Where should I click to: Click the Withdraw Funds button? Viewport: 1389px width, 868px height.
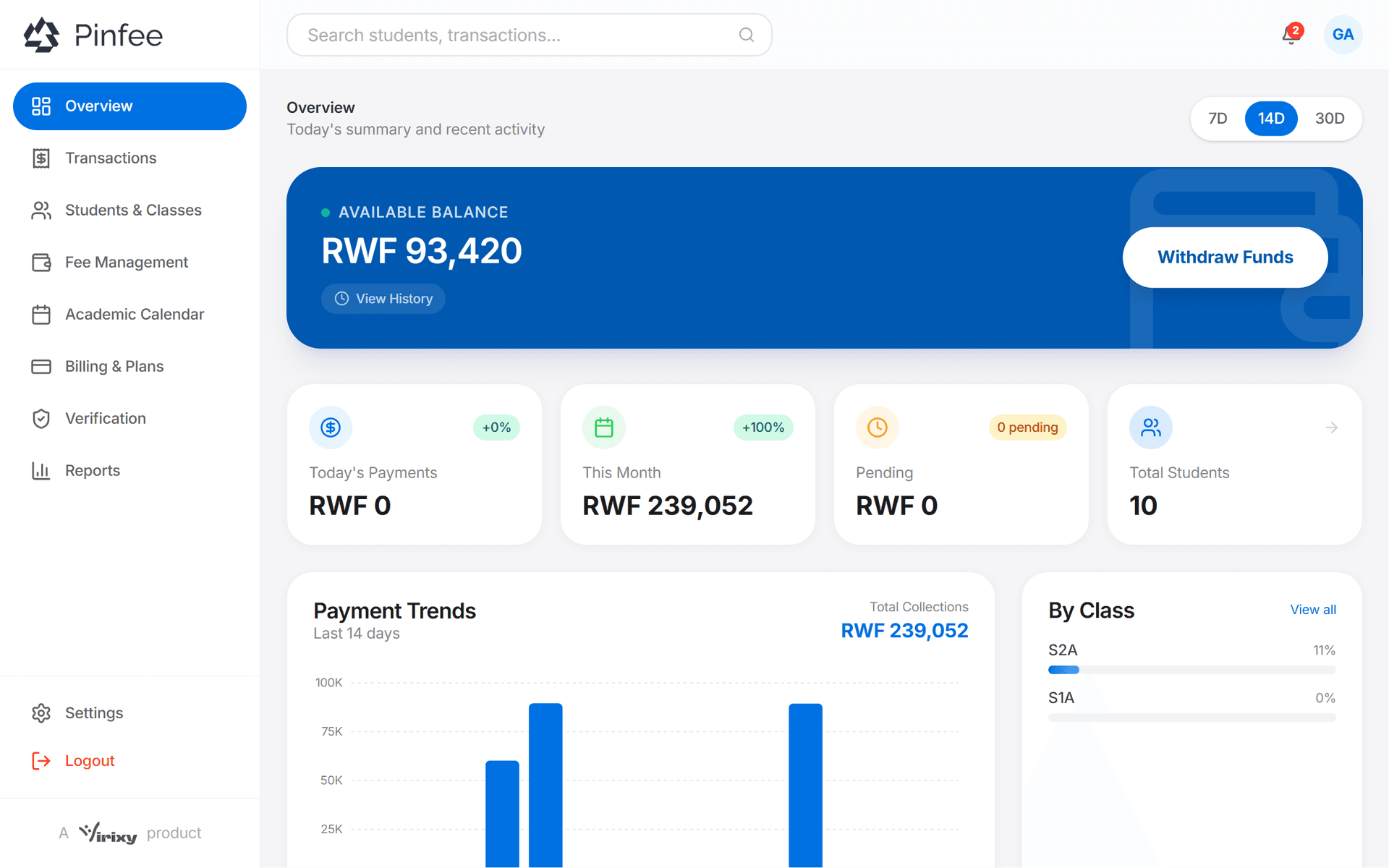[1225, 258]
